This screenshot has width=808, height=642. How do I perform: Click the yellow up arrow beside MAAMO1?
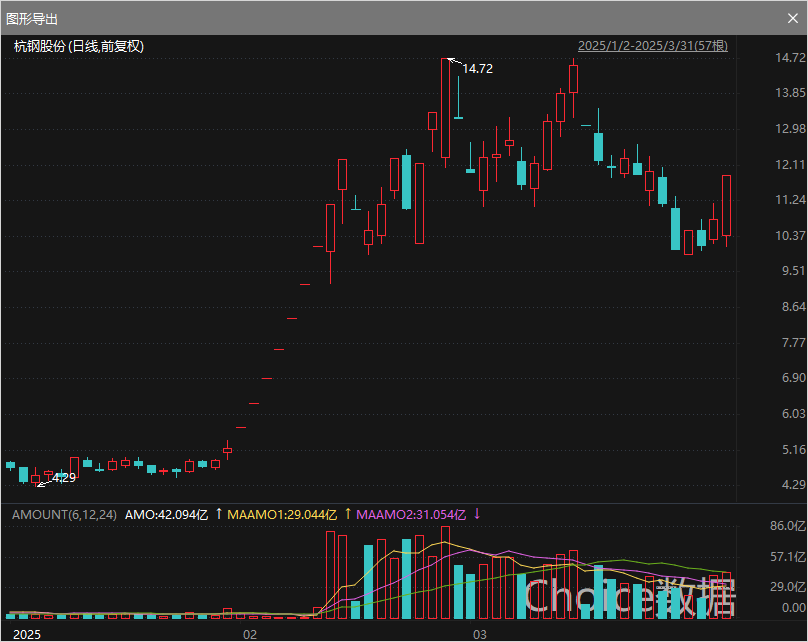pyautogui.click(x=348, y=514)
